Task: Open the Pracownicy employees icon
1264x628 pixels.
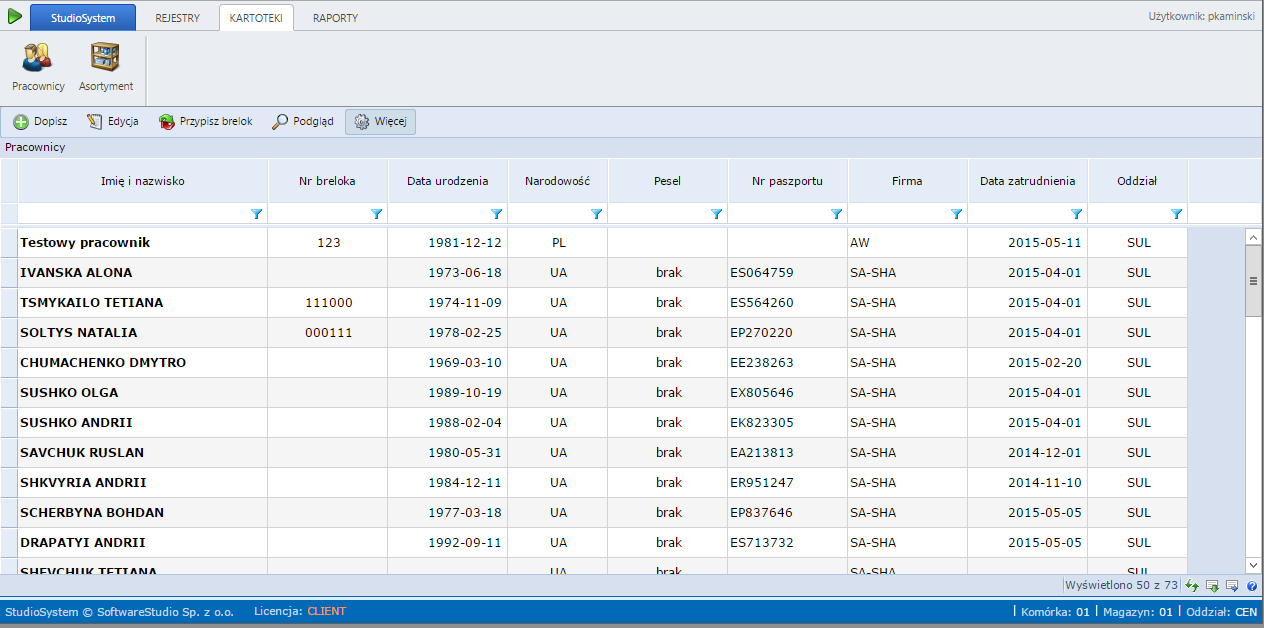Action: click(38, 67)
